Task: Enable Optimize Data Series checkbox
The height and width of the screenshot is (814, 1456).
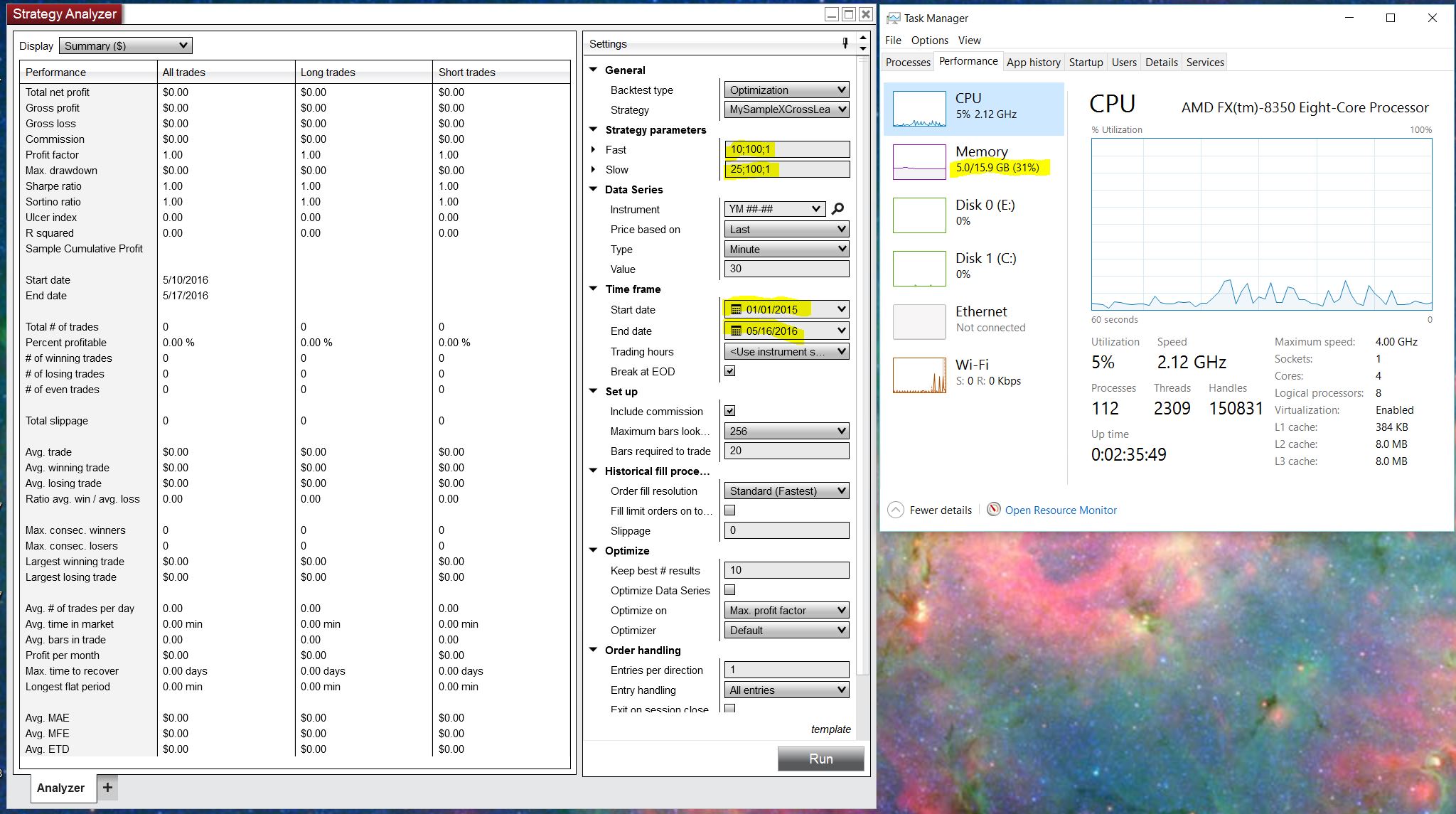Action: tap(729, 590)
